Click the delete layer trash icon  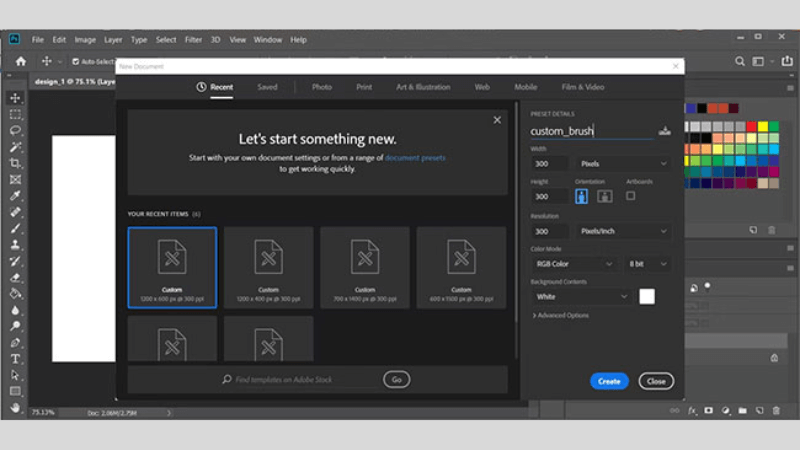pos(776,410)
